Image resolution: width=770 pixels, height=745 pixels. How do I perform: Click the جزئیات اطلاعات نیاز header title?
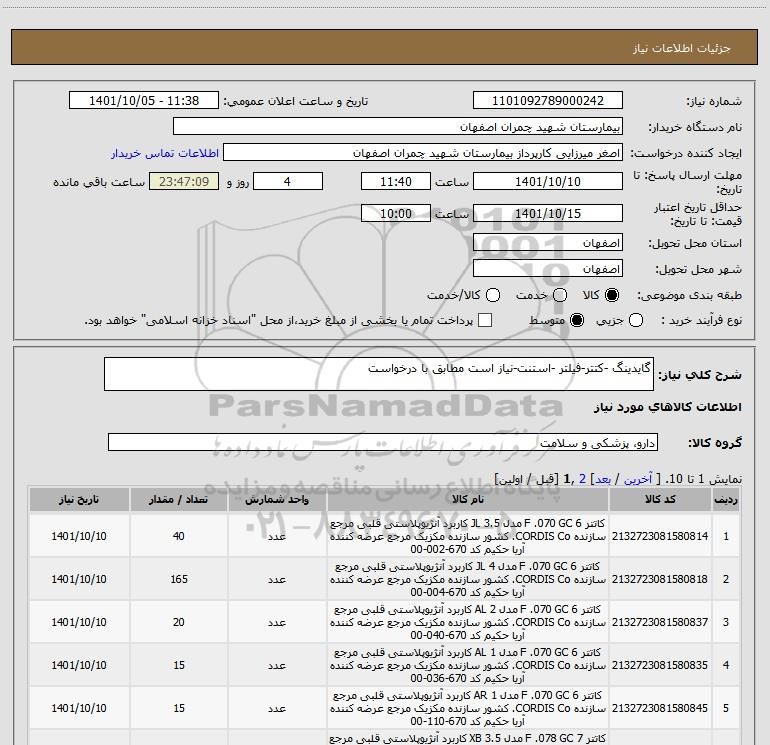[682, 48]
